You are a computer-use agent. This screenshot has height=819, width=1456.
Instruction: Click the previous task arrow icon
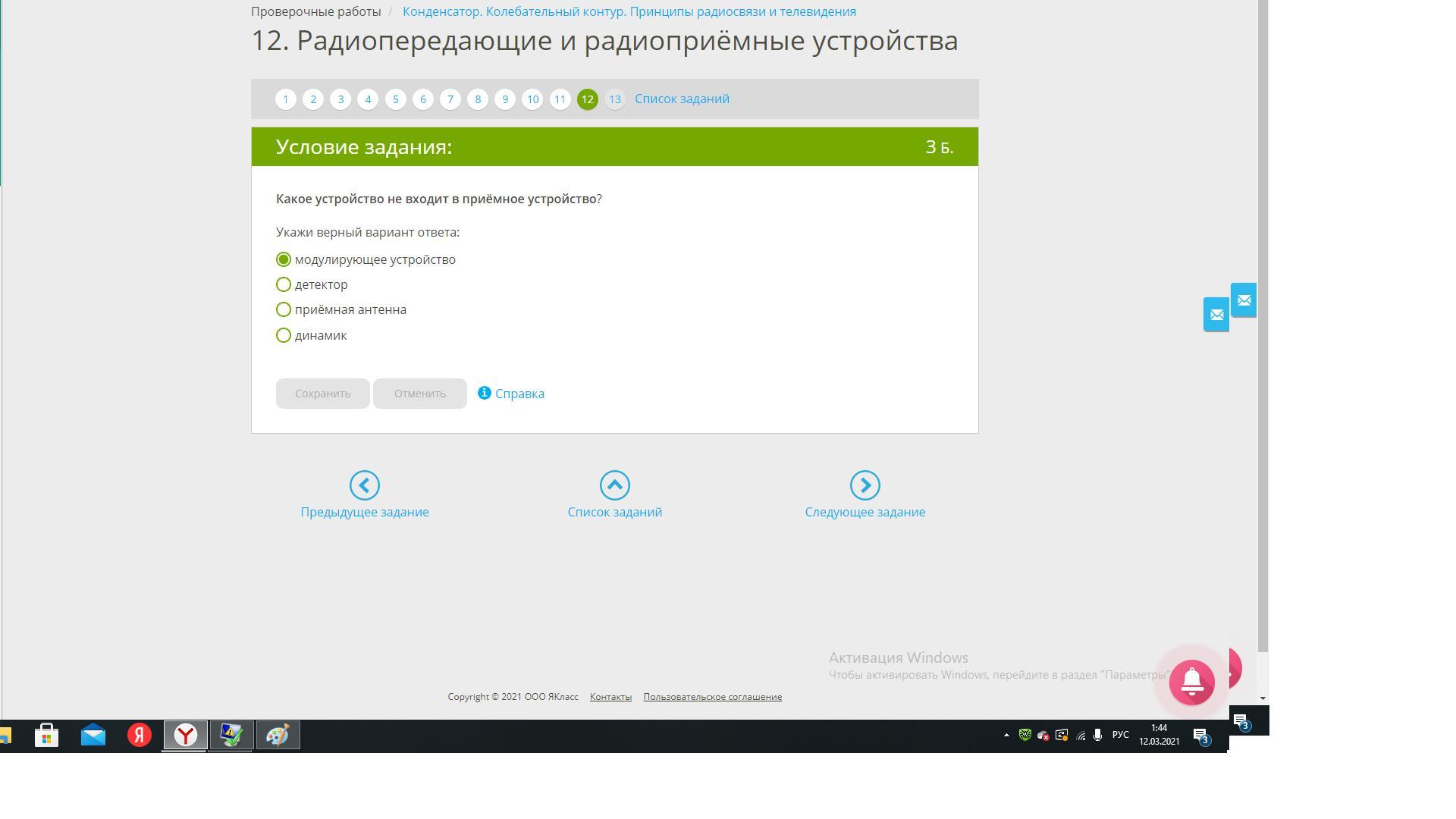[364, 485]
